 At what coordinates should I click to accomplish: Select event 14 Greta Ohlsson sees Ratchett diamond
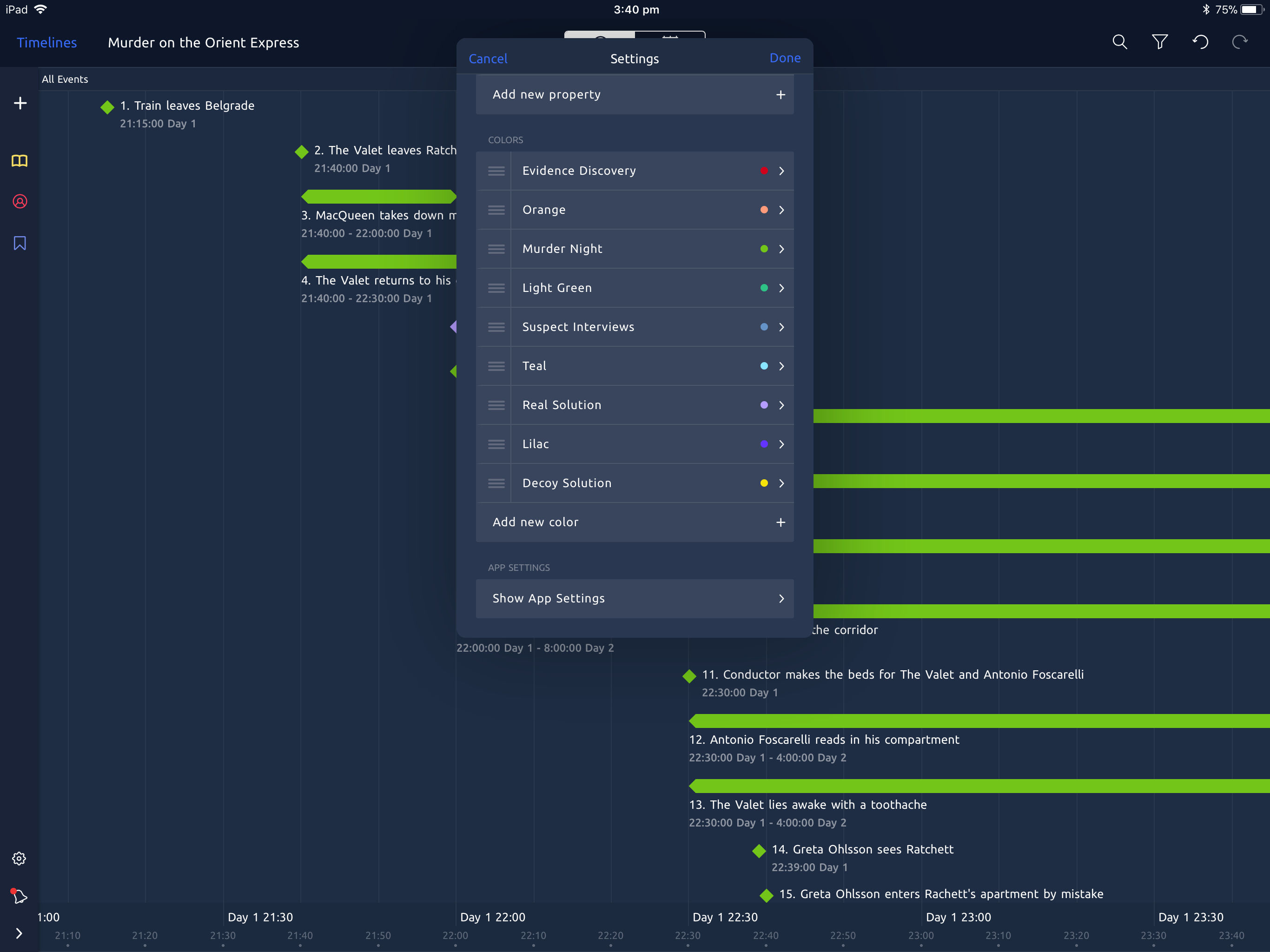point(759,851)
